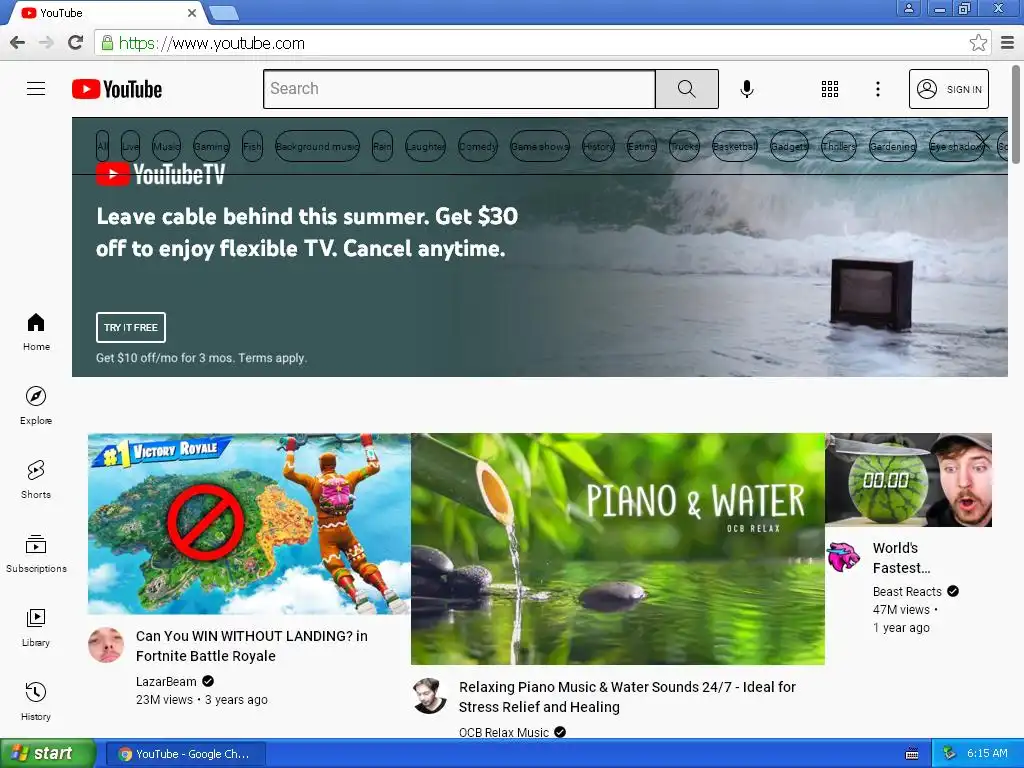The image size is (1024, 768).
Task: Click the YouTube logo
Action: [117, 89]
